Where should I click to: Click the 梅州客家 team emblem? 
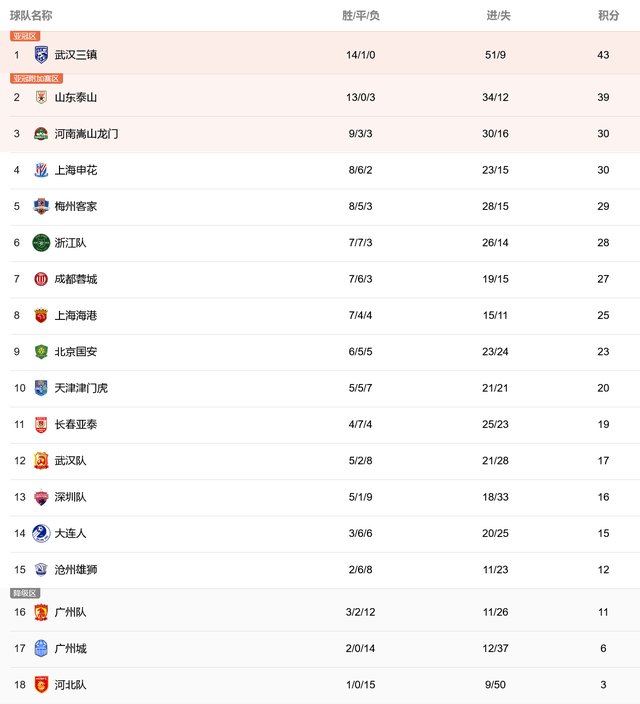[x=41, y=207]
